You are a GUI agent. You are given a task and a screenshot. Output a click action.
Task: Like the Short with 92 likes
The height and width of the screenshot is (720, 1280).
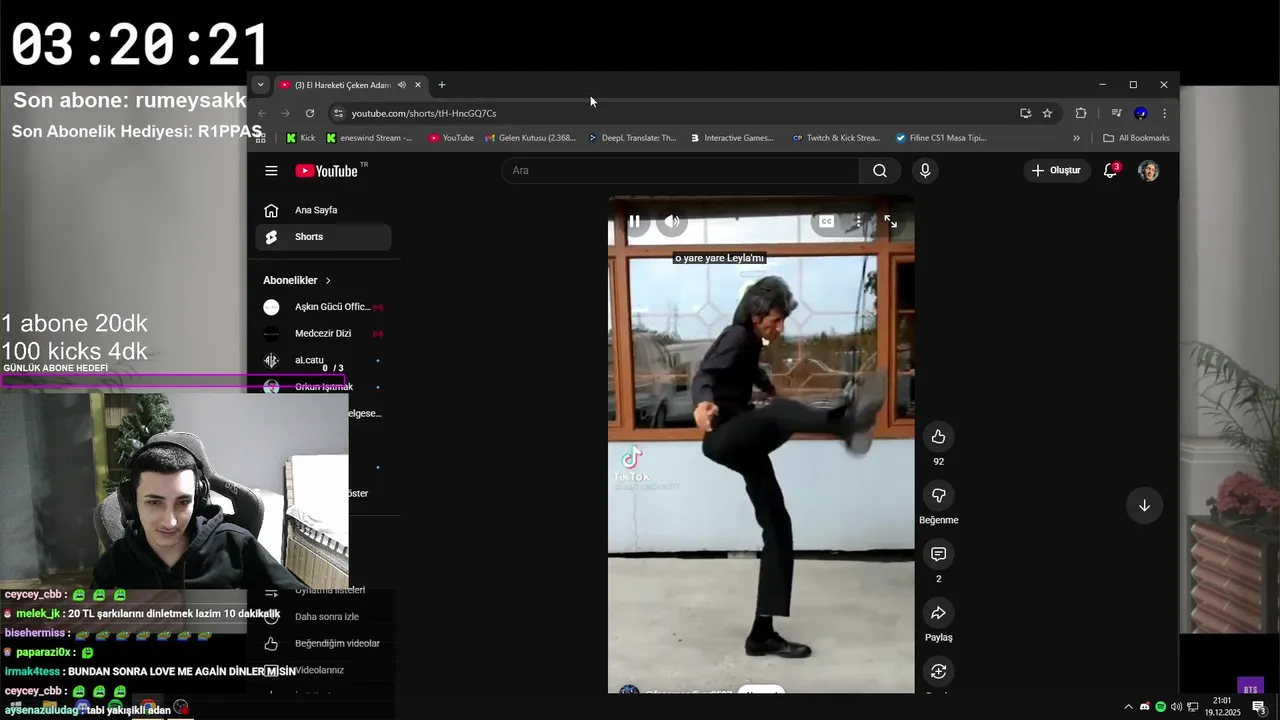pos(938,436)
